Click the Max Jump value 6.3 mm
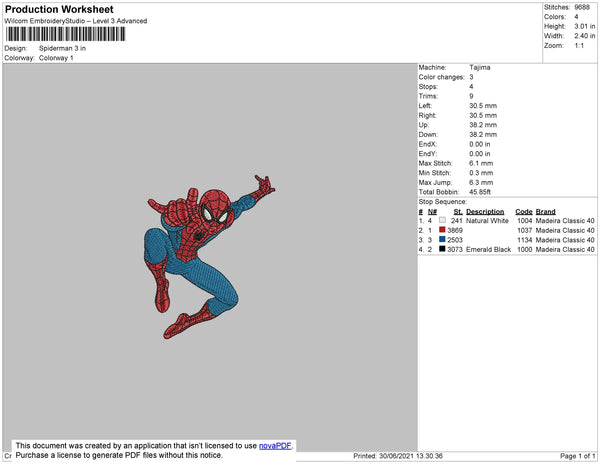This screenshot has width=600, height=464. click(x=481, y=182)
